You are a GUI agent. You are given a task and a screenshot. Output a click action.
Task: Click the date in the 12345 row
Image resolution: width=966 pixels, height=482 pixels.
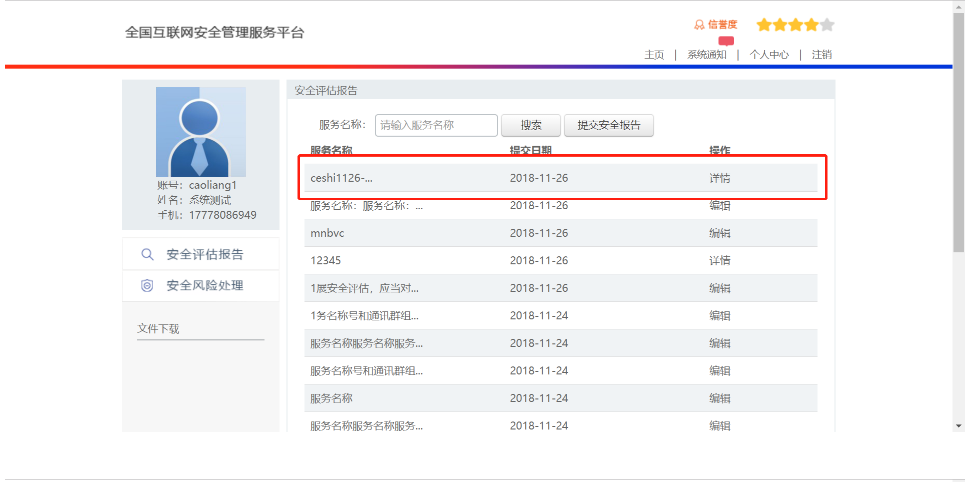click(x=539, y=260)
